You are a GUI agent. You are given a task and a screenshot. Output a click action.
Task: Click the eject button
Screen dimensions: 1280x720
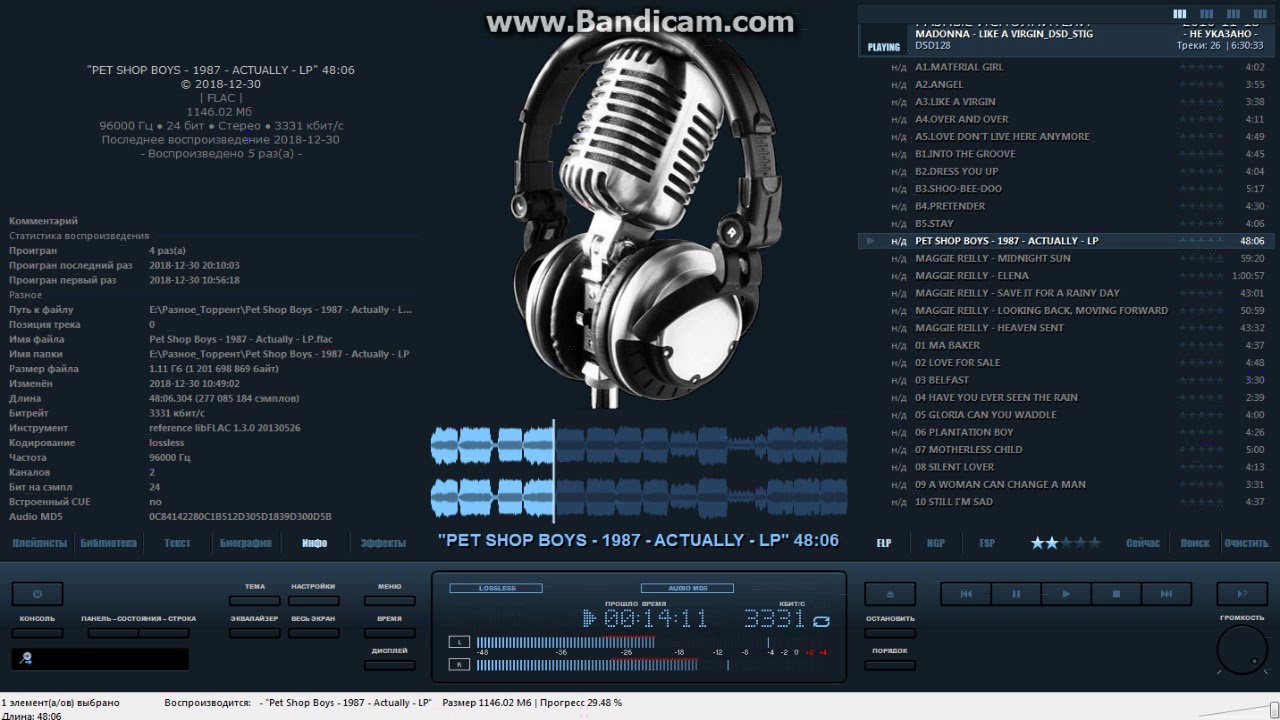click(x=890, y=593)
